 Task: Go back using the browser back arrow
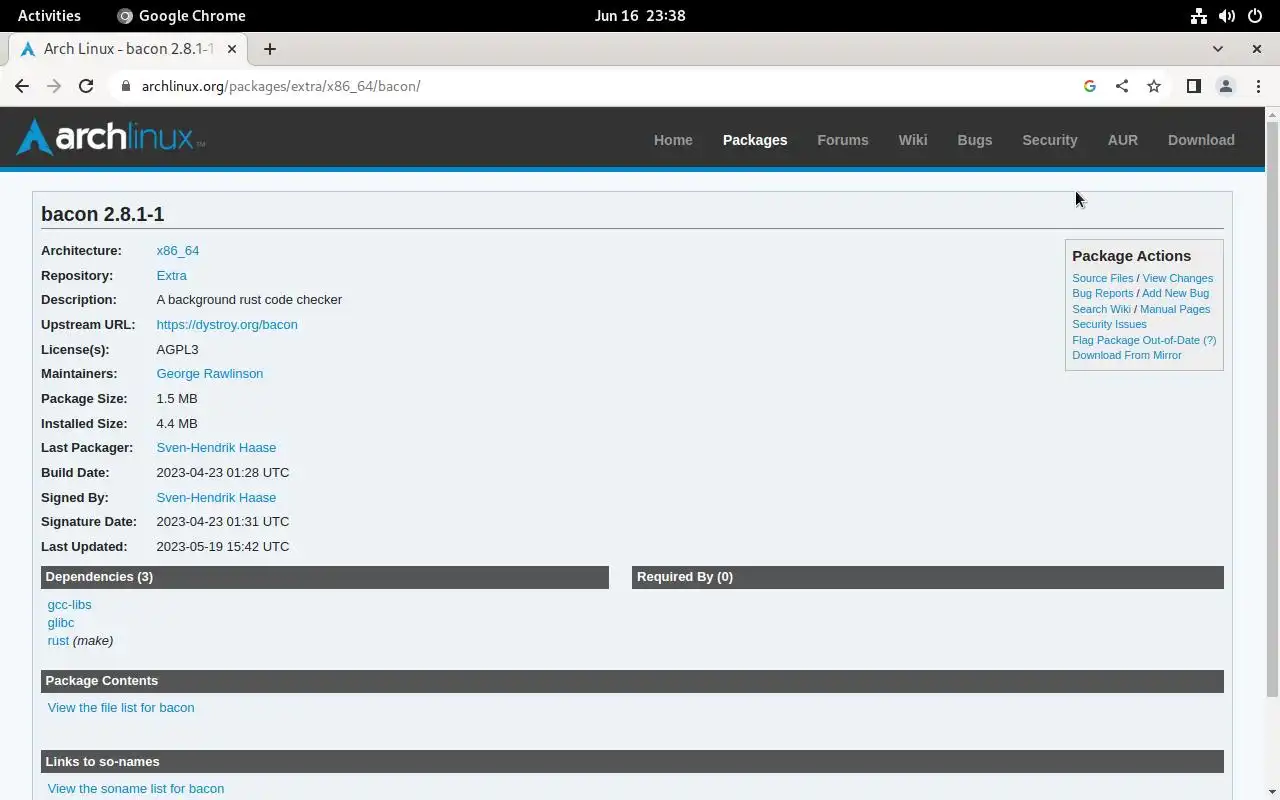pyautogui.click(x=22, y=86)
